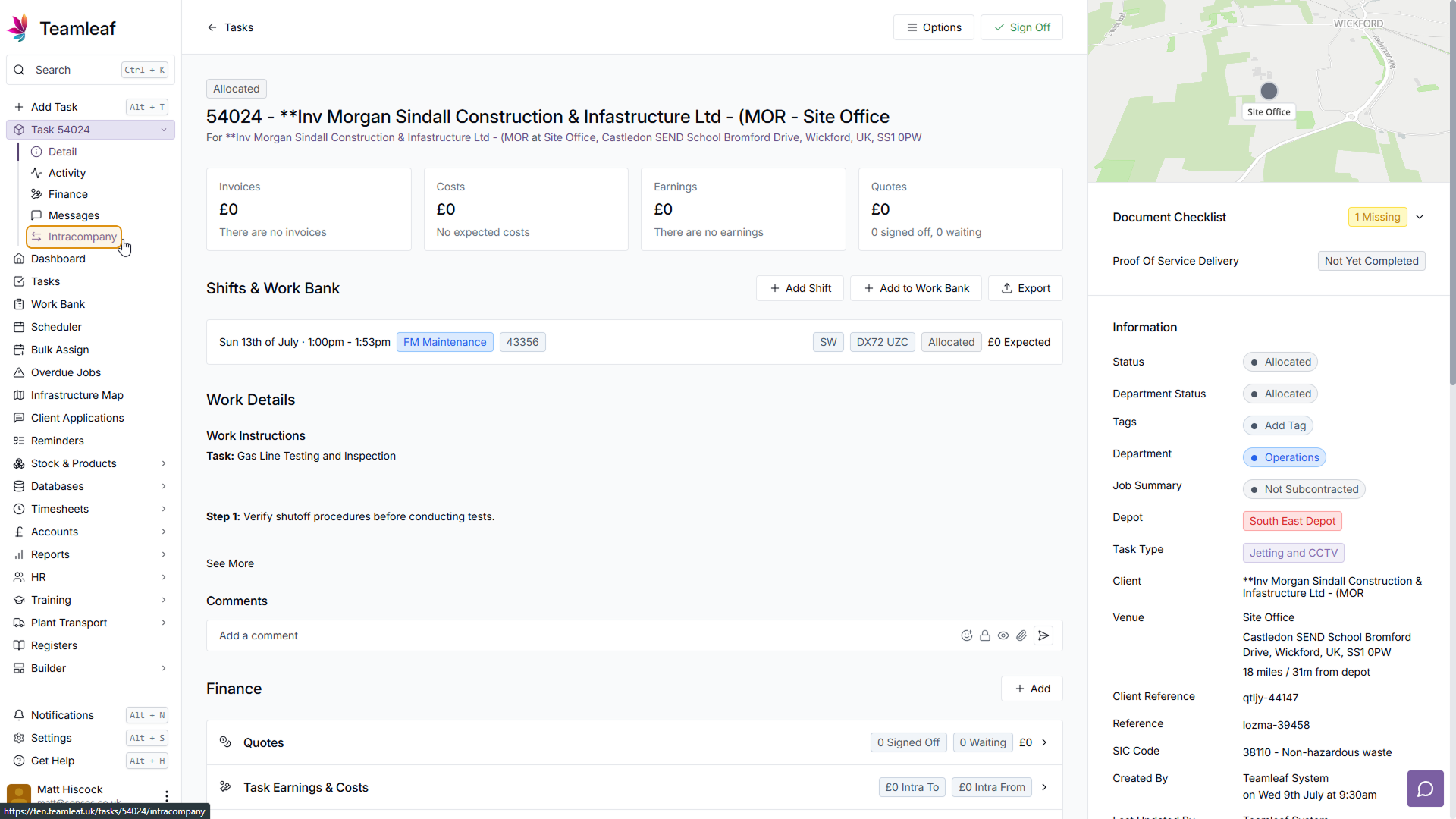Expand HR menu

tap(90, 577)
